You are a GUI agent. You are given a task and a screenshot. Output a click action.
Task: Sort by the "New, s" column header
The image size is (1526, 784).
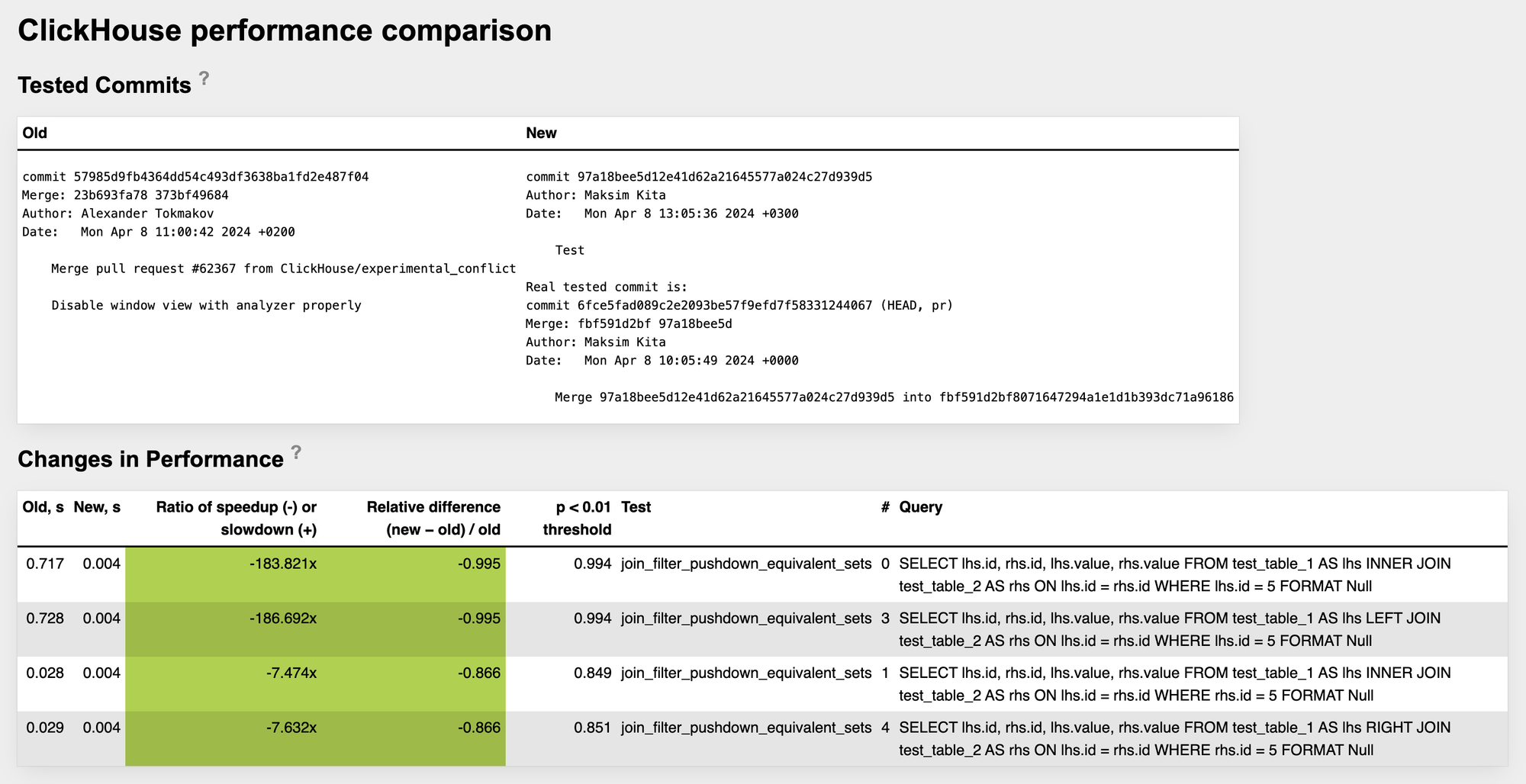tap(97, 507)
